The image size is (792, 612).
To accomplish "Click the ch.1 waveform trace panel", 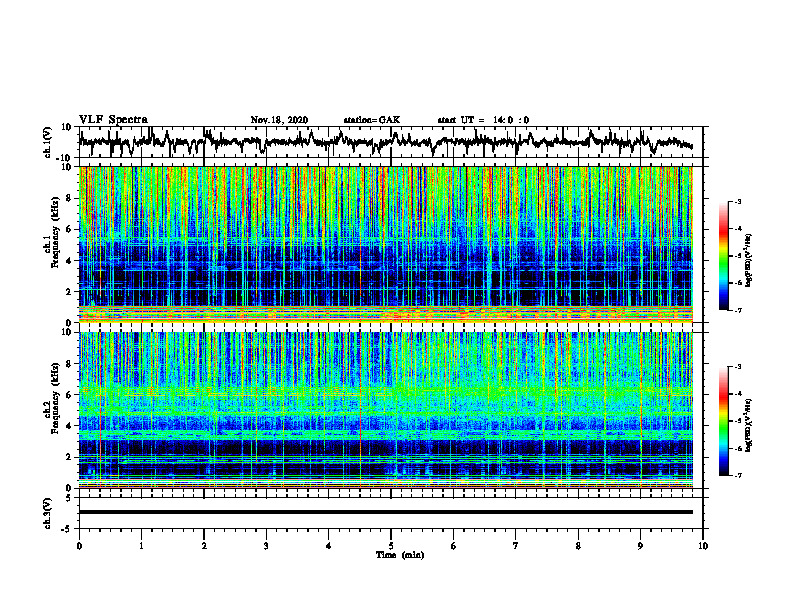I will (x=390, y=142).
